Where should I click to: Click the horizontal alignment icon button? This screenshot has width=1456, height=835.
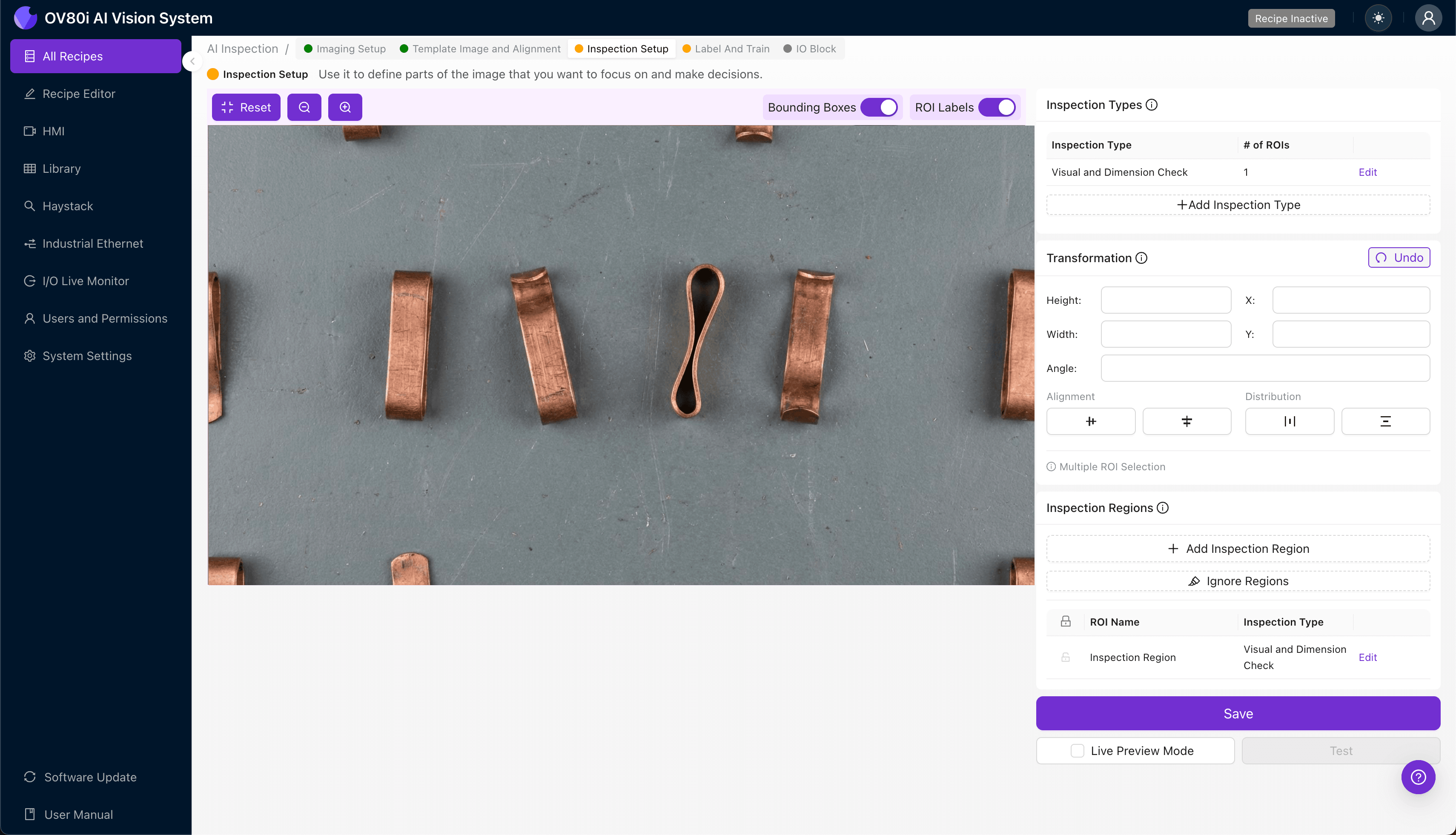(1091, 421)
